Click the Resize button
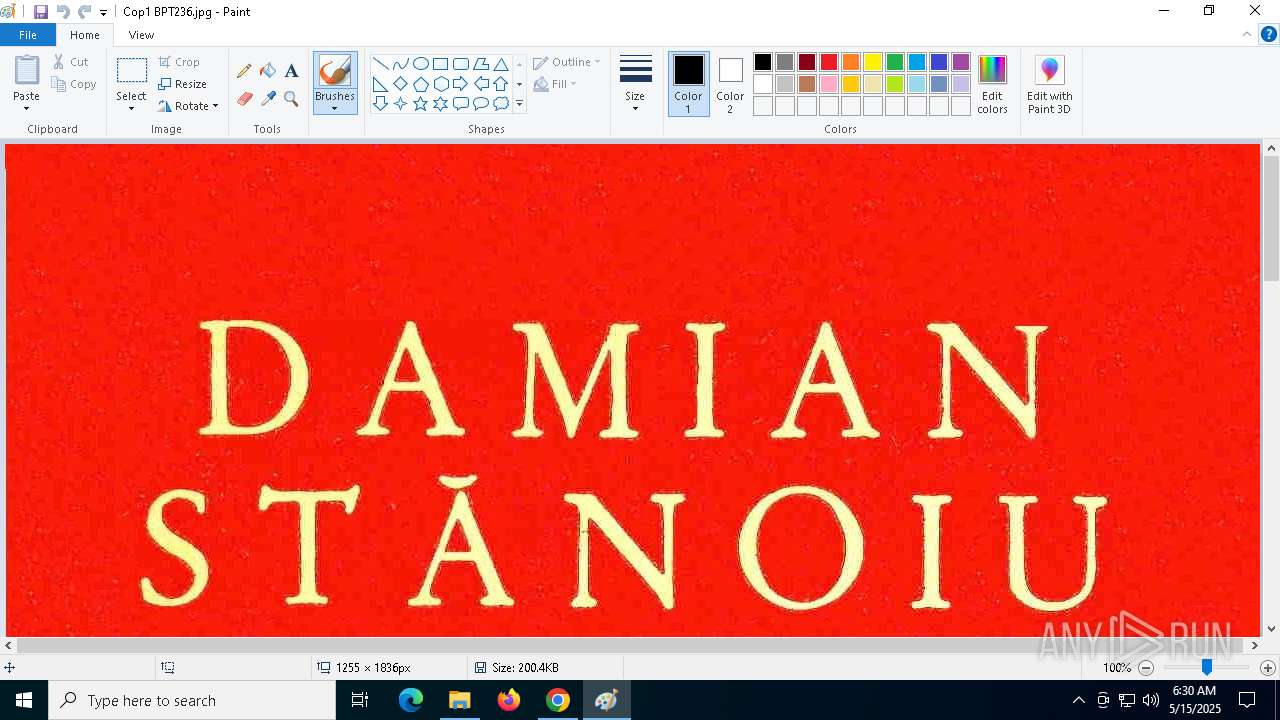The image size is (1280, 720). (x=182, y=84)
